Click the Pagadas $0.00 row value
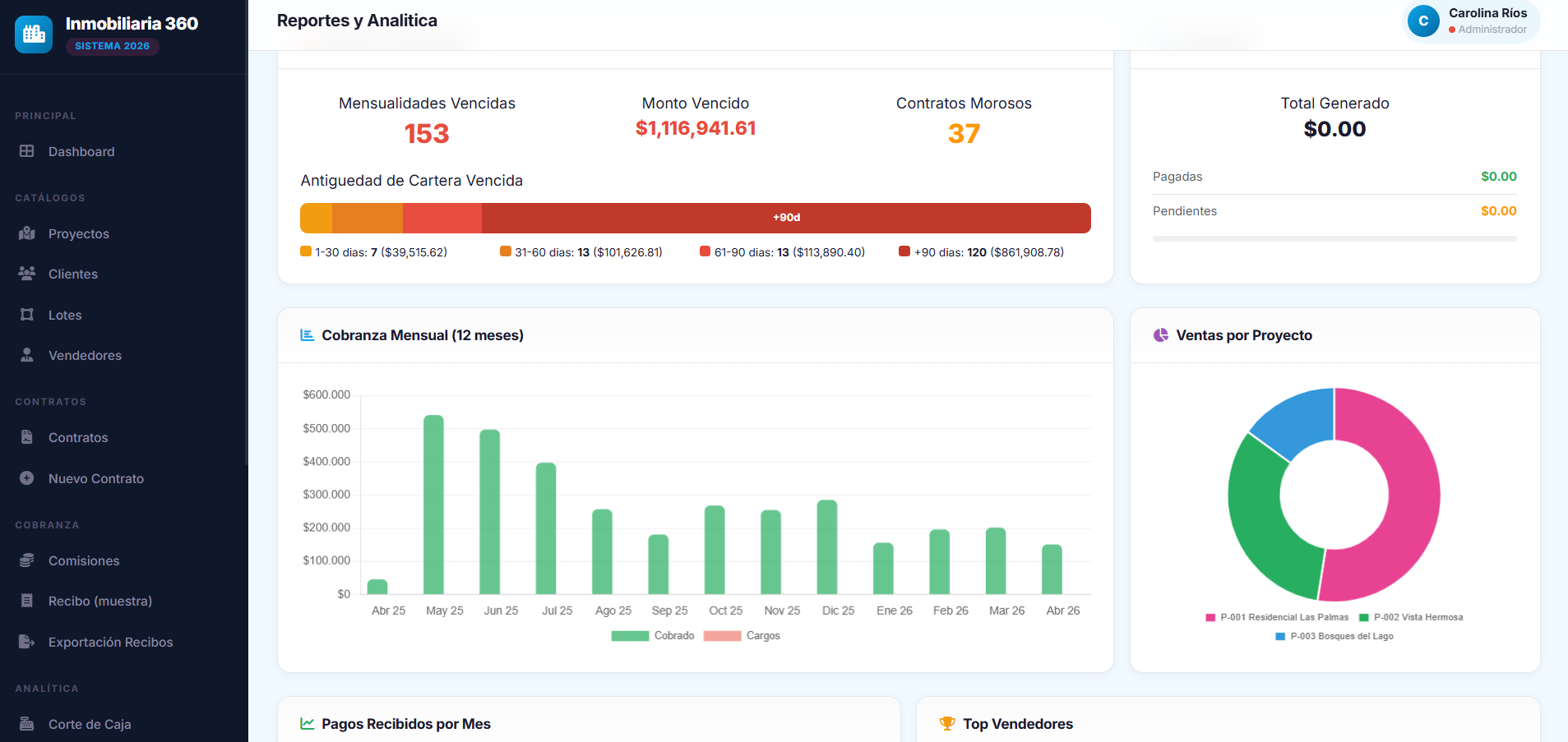 pos(1499,177)
